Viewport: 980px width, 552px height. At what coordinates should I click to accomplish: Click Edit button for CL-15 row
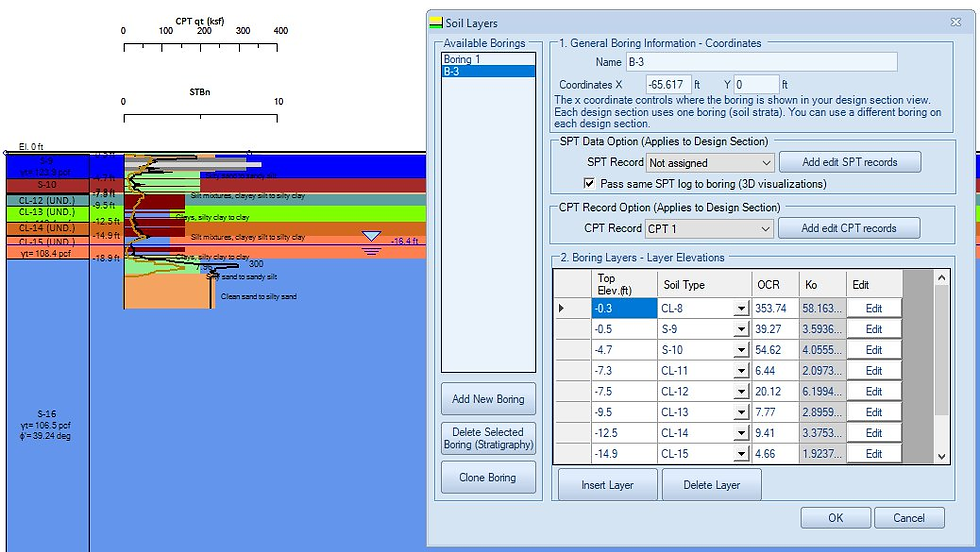(874, 454)
